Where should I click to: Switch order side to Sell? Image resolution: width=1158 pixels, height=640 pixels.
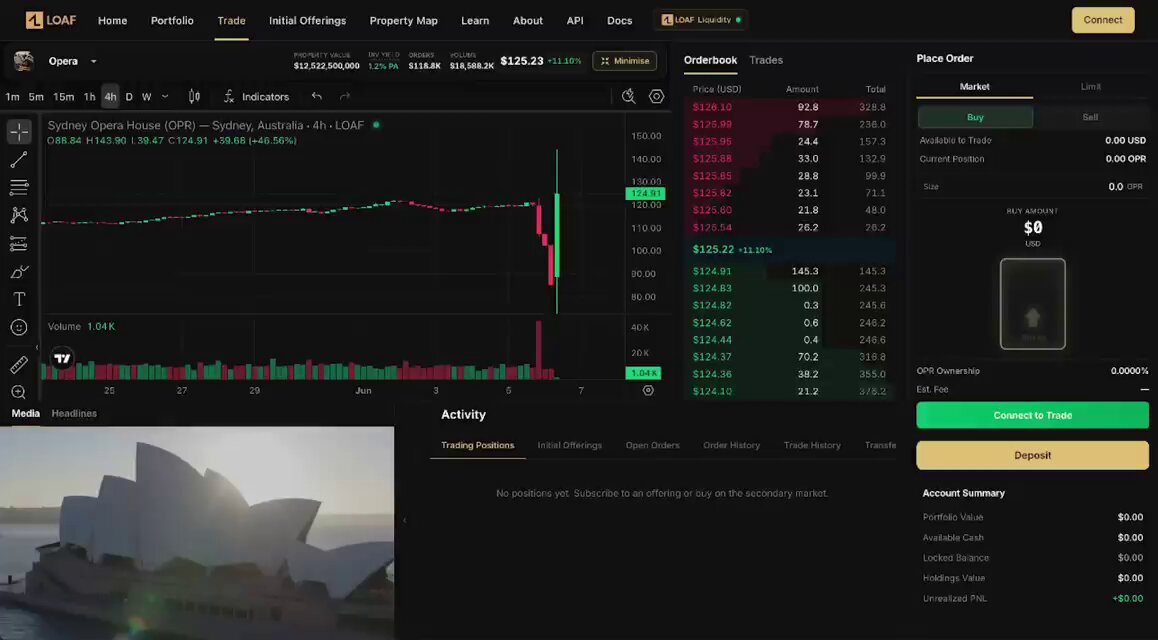[x=1090, y=117]
